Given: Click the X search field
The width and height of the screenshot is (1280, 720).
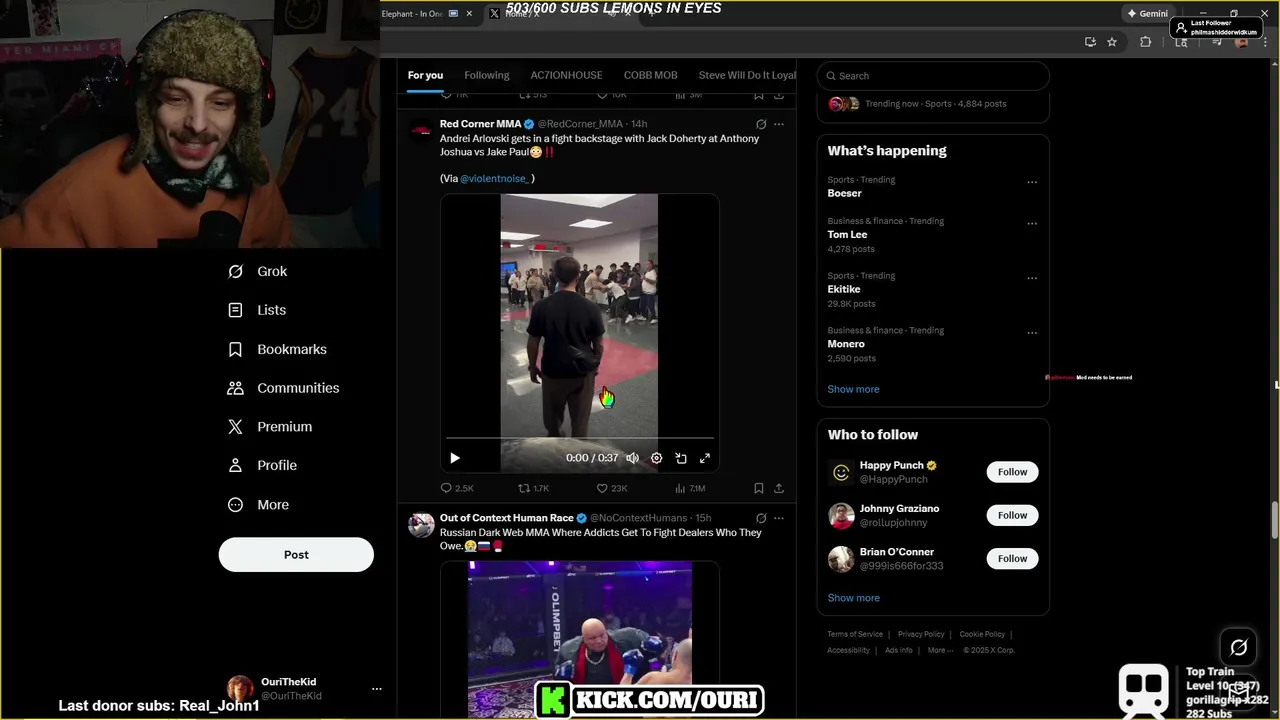Looking at the screenshot, I should pos(933,76).
